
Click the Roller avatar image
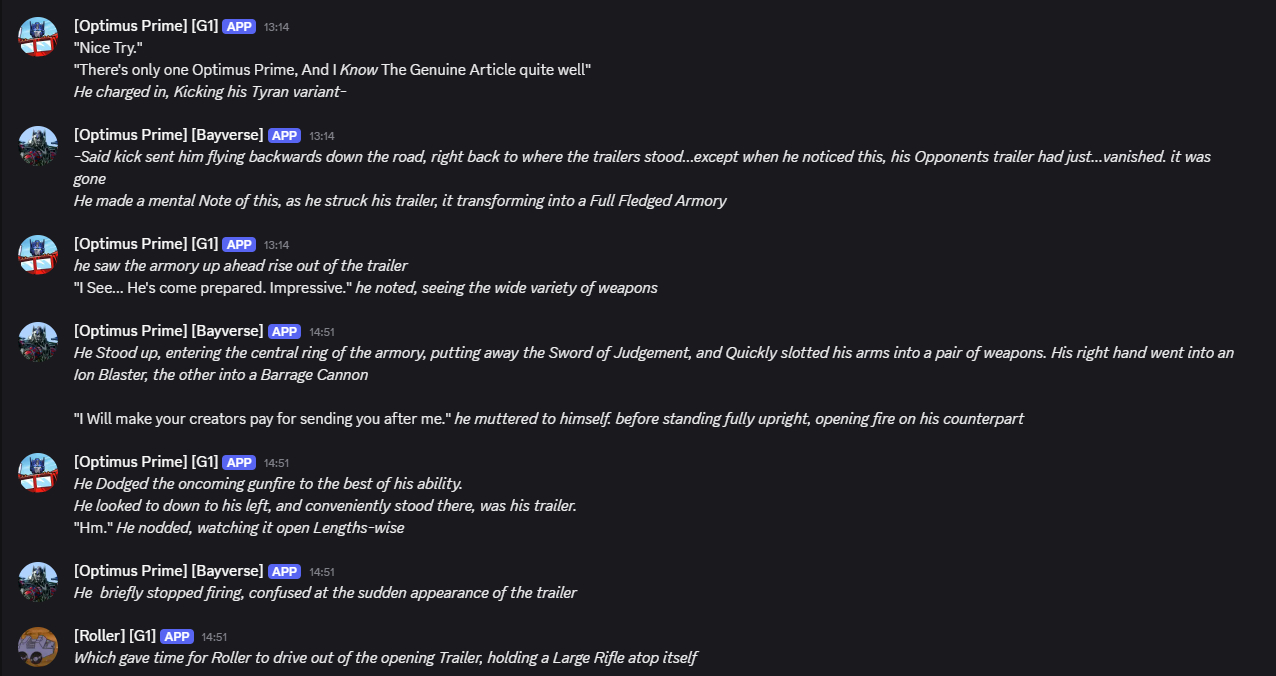38,647
